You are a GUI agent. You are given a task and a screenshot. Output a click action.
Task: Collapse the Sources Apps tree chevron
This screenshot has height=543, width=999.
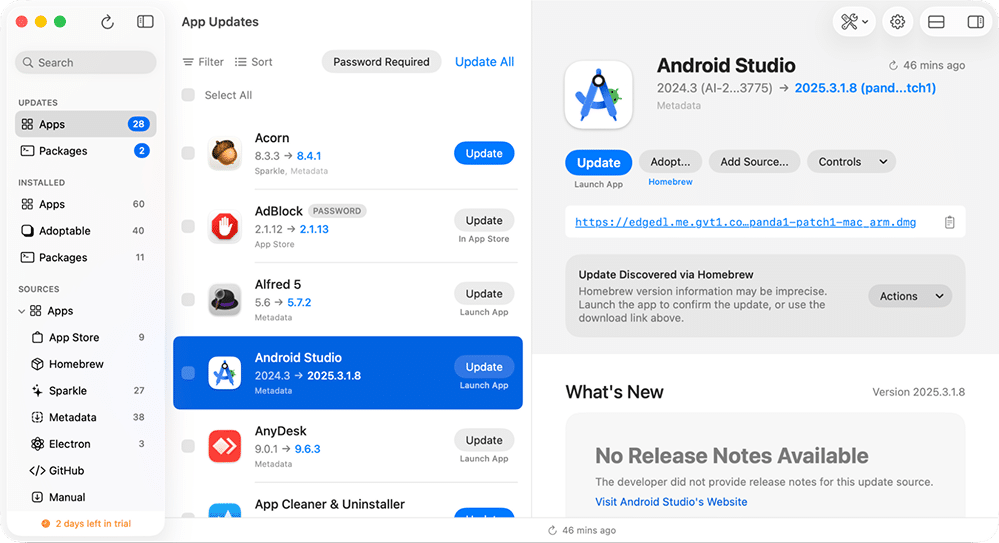coord(22,311)
